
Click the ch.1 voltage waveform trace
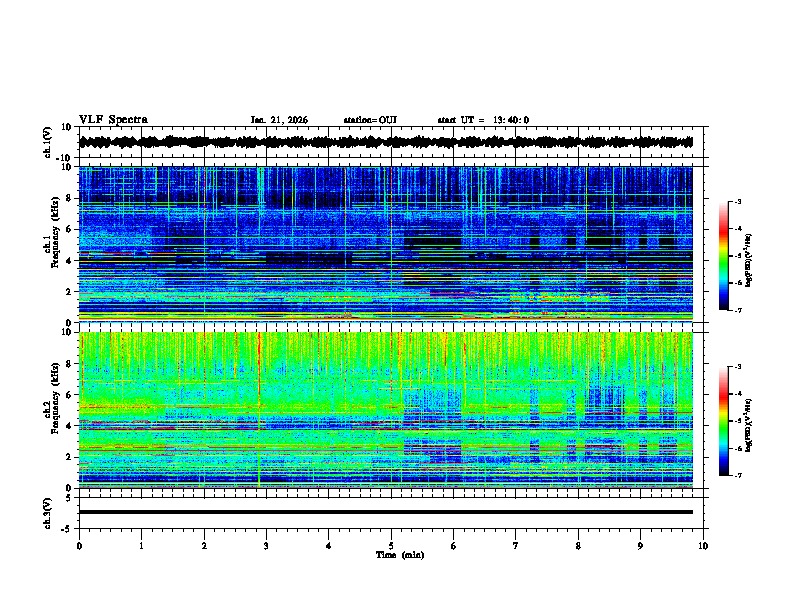[386, 142]
